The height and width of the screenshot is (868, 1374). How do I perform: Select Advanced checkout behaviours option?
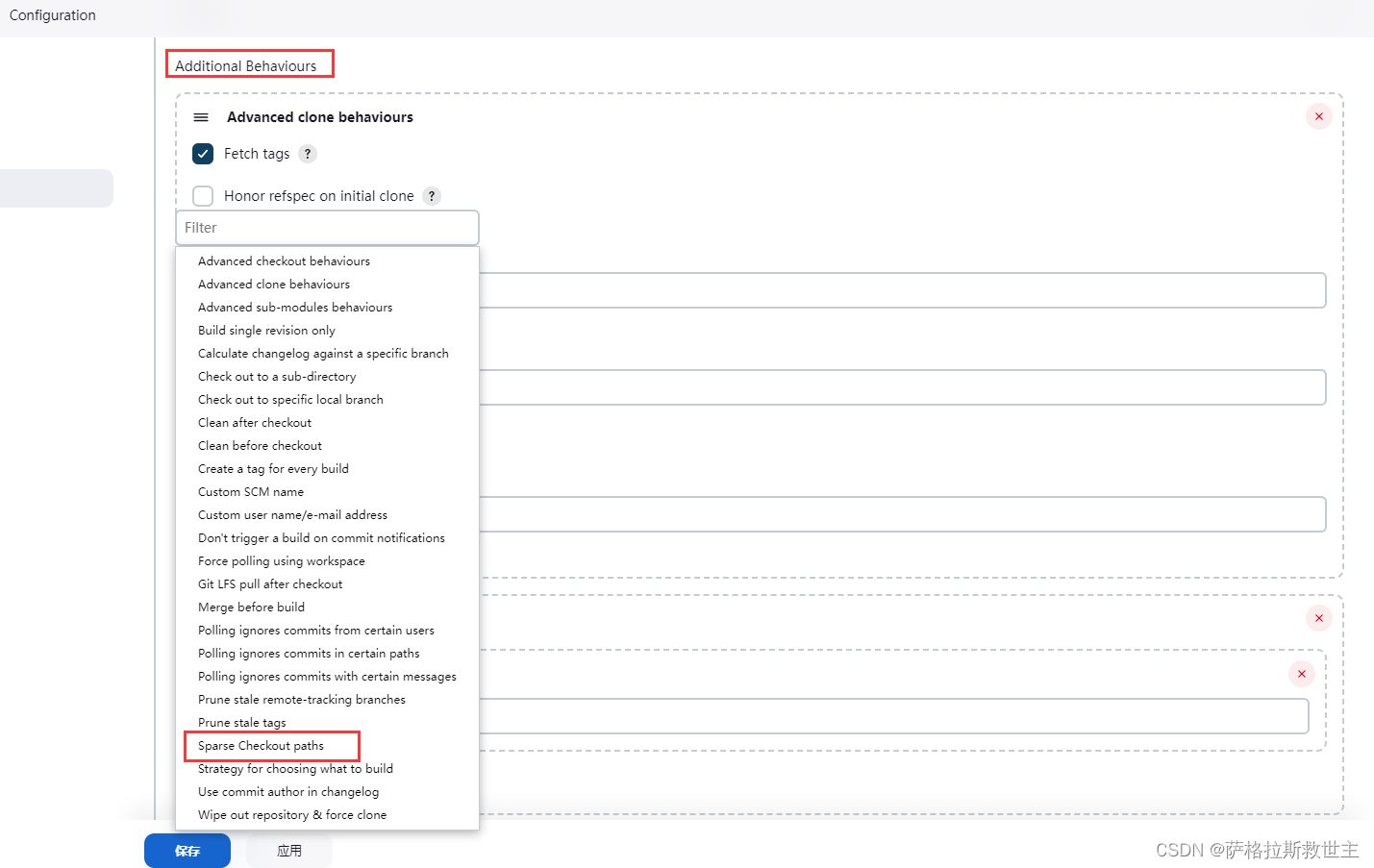[x=283, y=260]
